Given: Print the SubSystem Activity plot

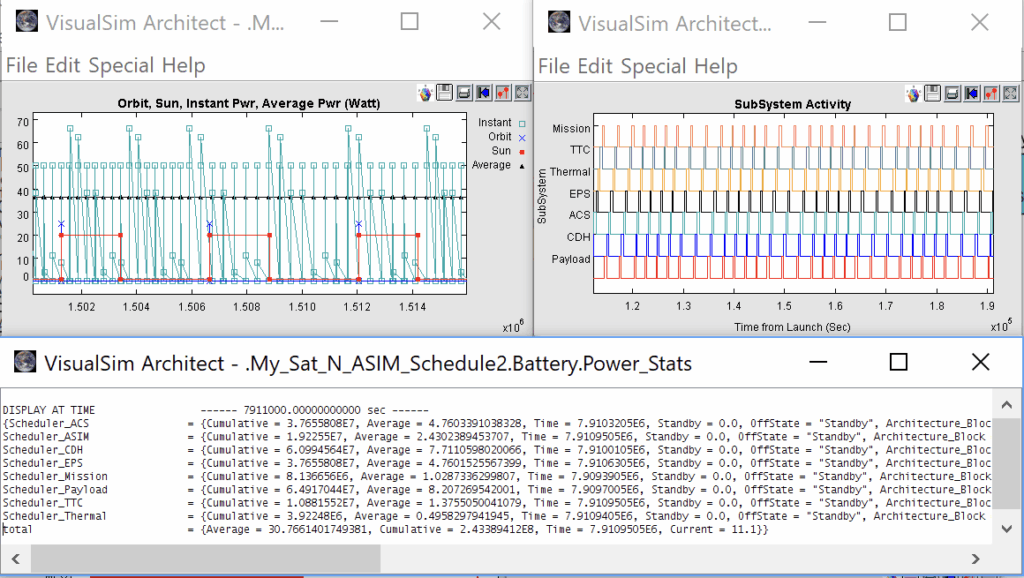Looking at the screenshot, I should tap(951, 93).
